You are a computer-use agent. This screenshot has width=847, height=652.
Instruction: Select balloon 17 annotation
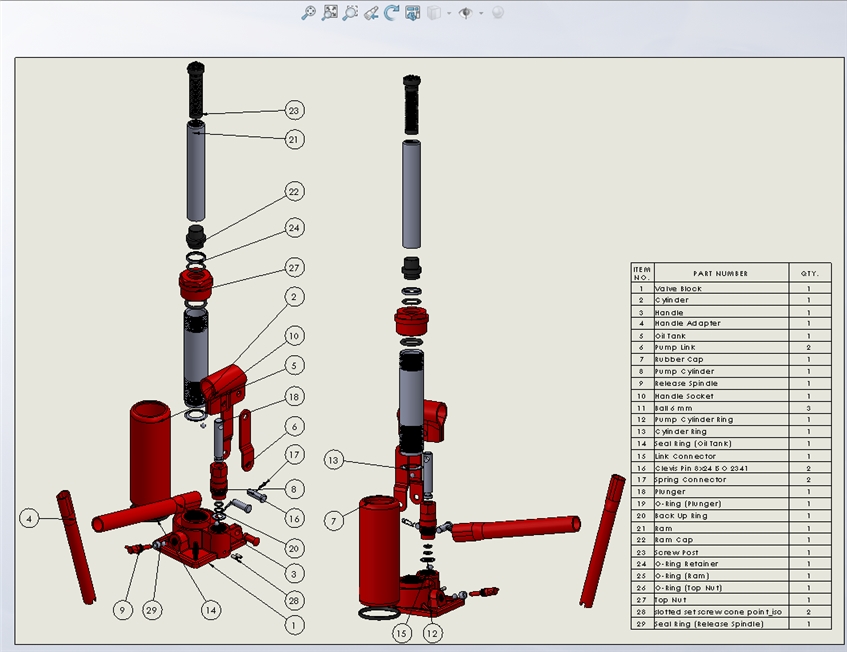[294, 455]
